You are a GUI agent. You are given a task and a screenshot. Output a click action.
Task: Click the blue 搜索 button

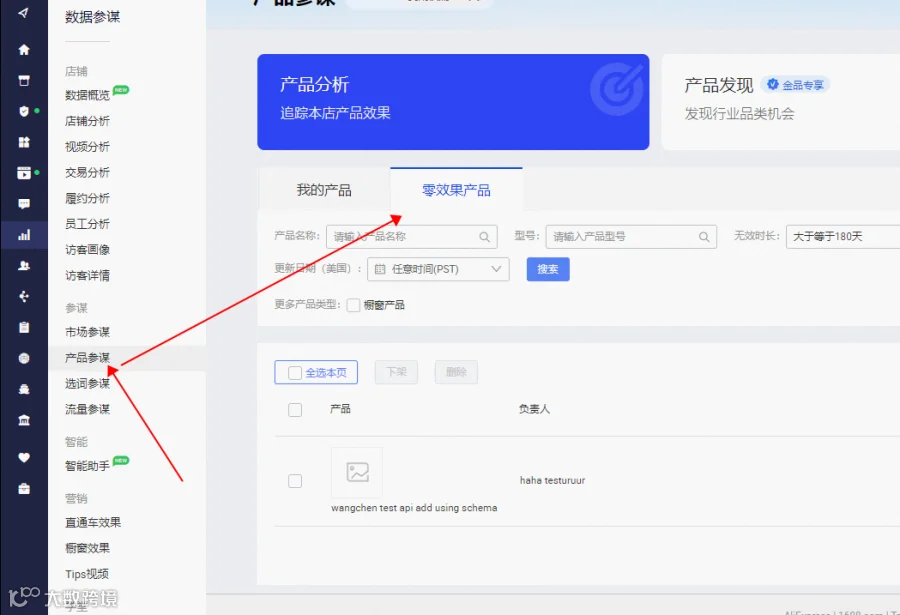548,269
